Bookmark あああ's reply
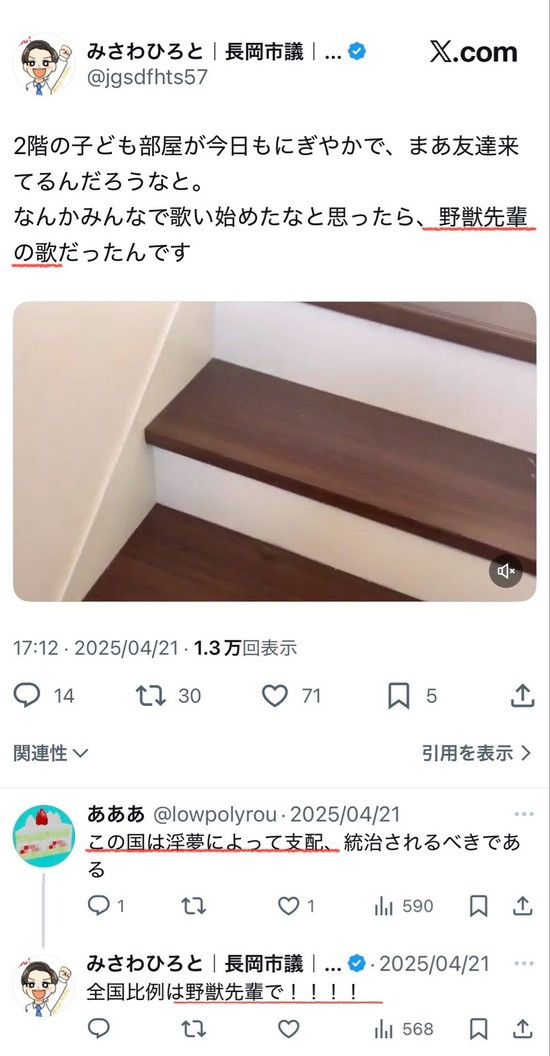This screenshot has height=1056, width=550. coord(478,906)
